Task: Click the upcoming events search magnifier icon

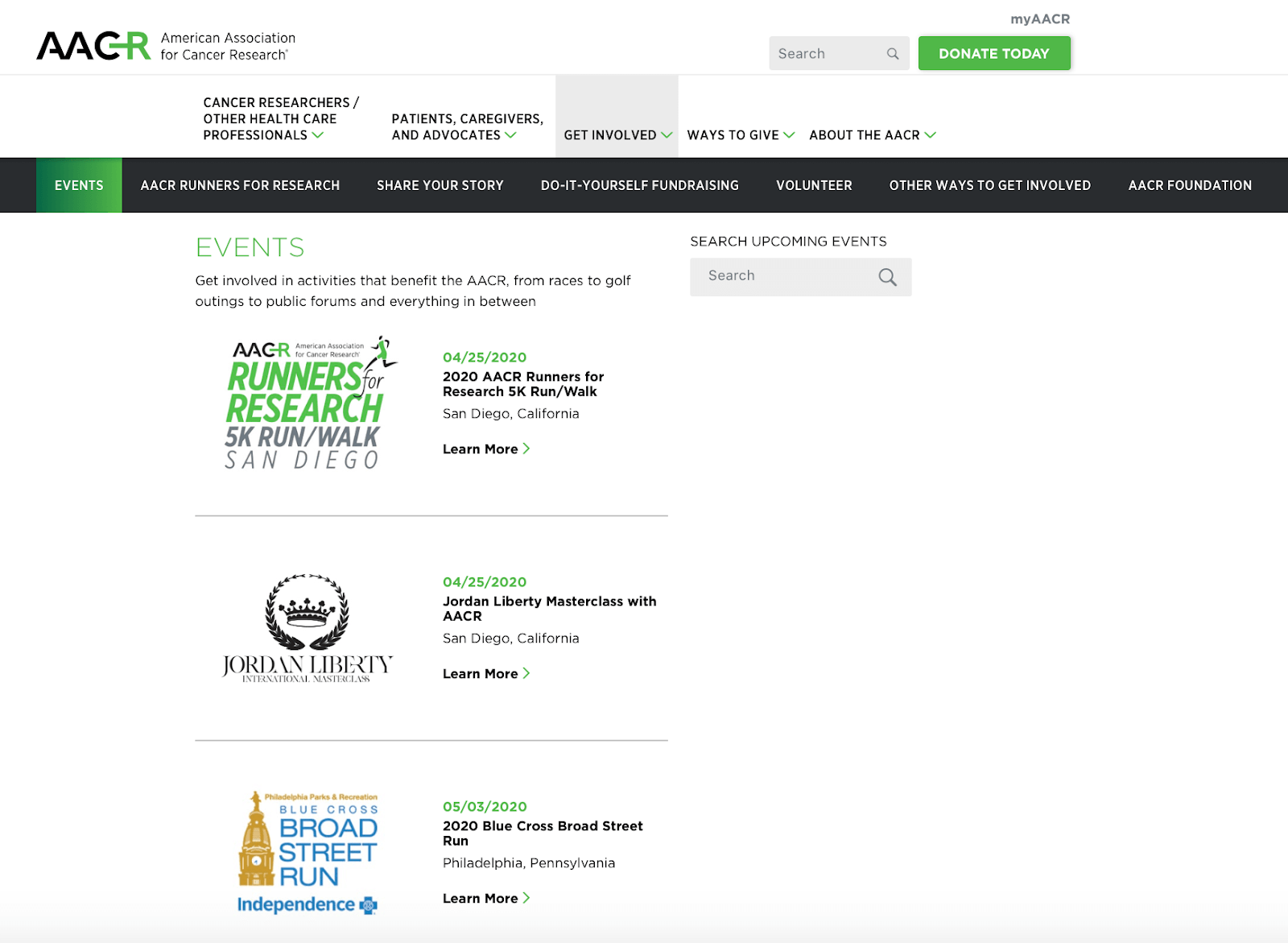Action: point(887,277)
